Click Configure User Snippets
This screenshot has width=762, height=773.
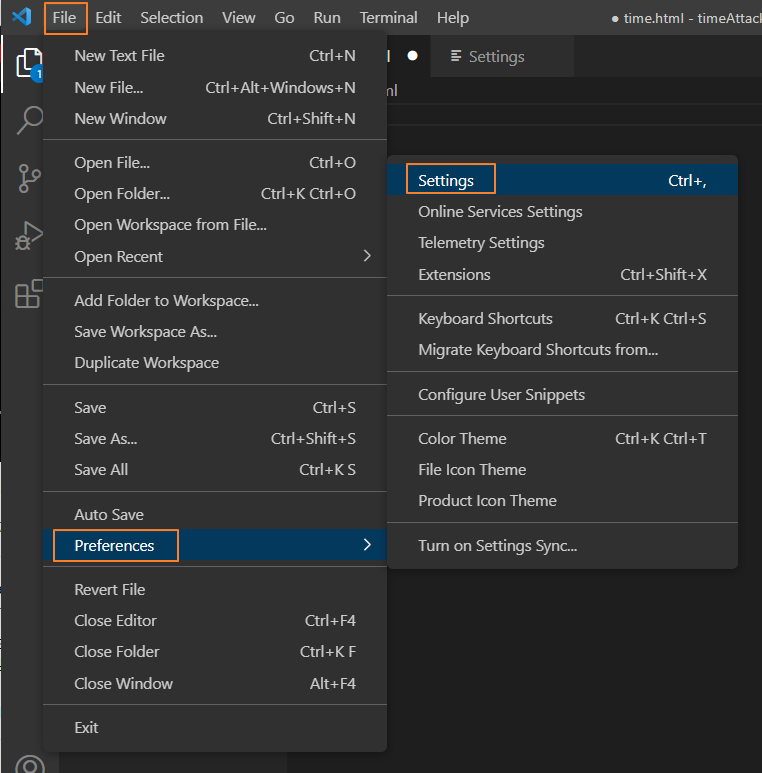point(501,394)
